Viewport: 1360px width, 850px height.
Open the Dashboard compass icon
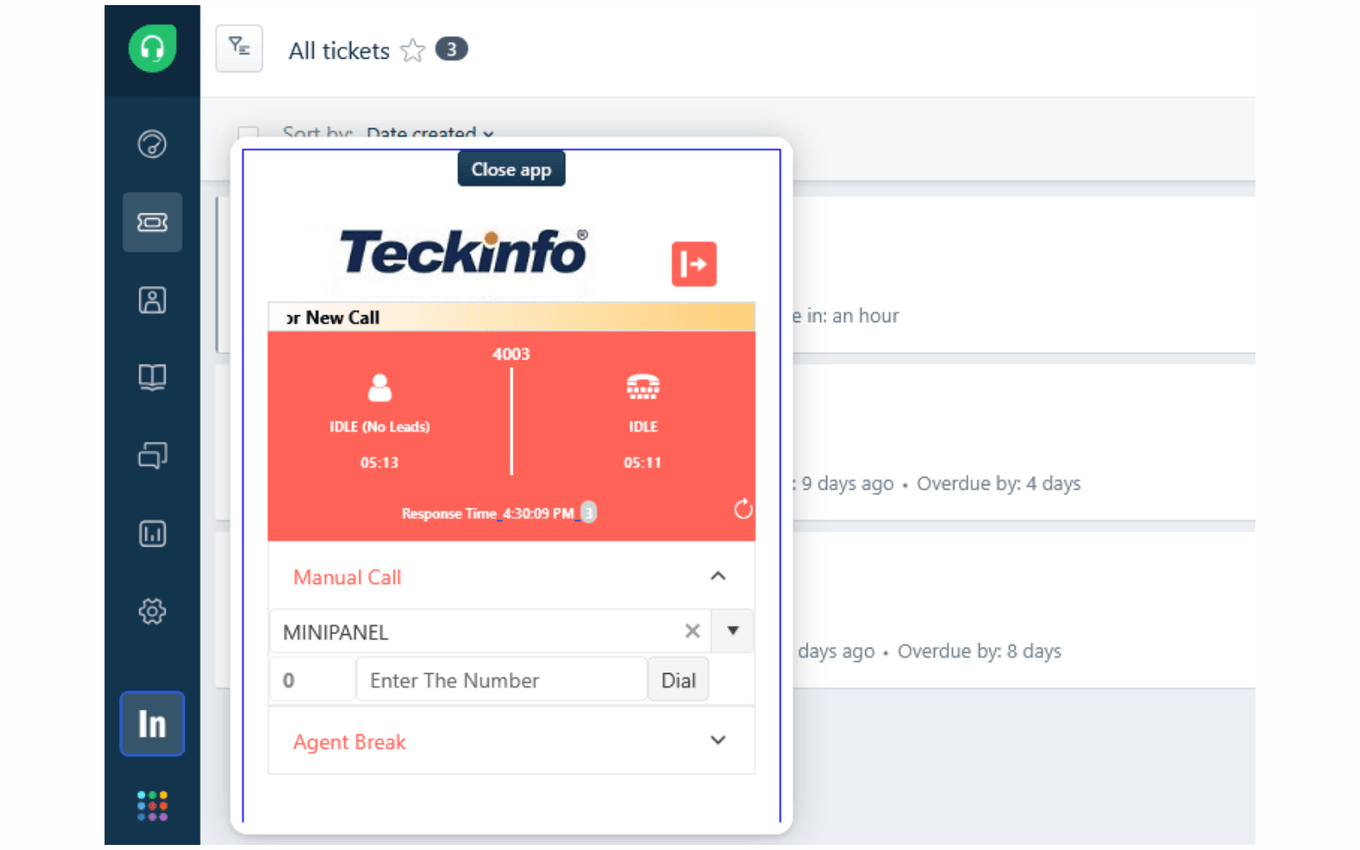(152, 144)
